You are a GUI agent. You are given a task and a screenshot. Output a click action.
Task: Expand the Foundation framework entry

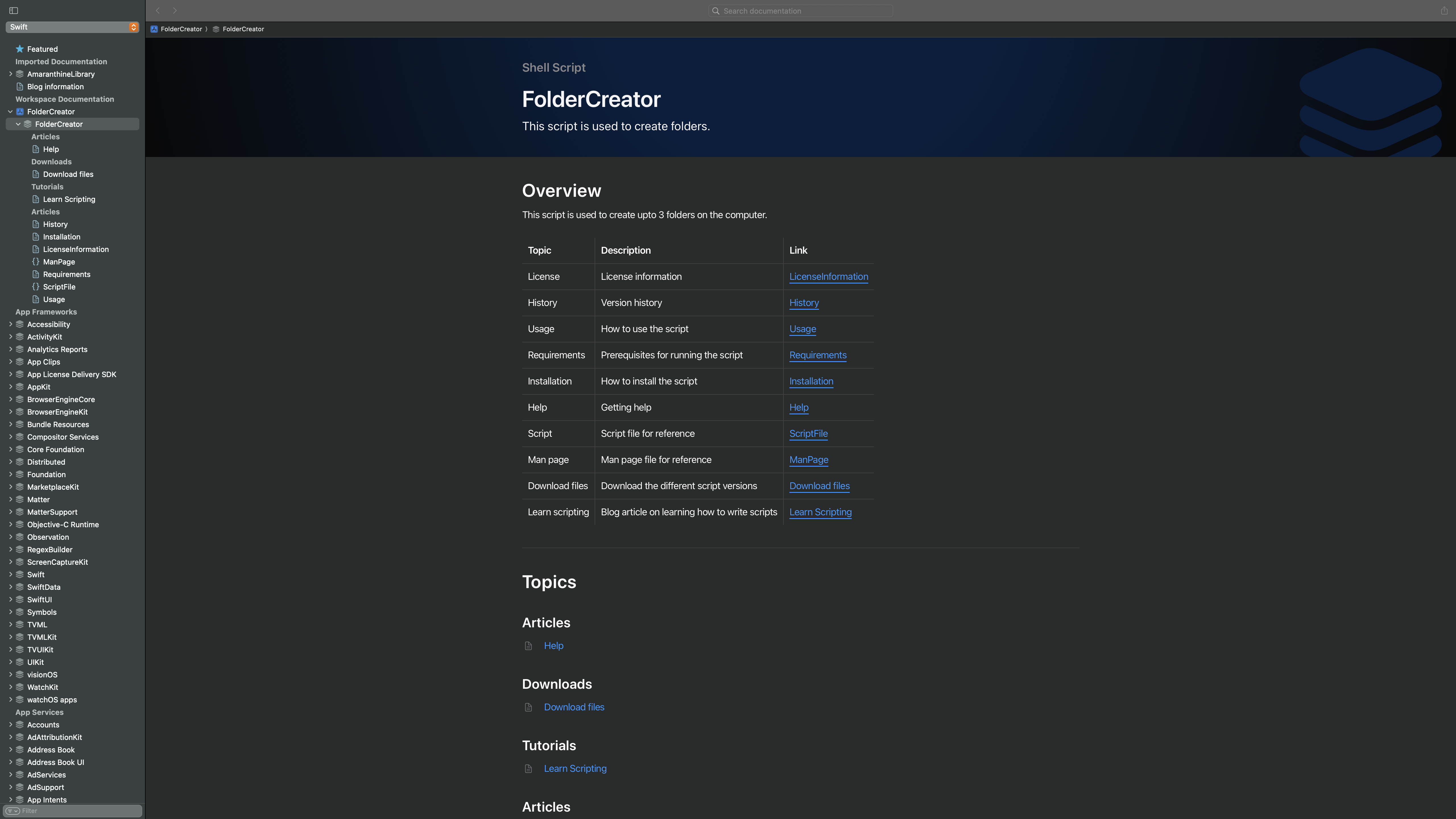(x=10, y=475)
